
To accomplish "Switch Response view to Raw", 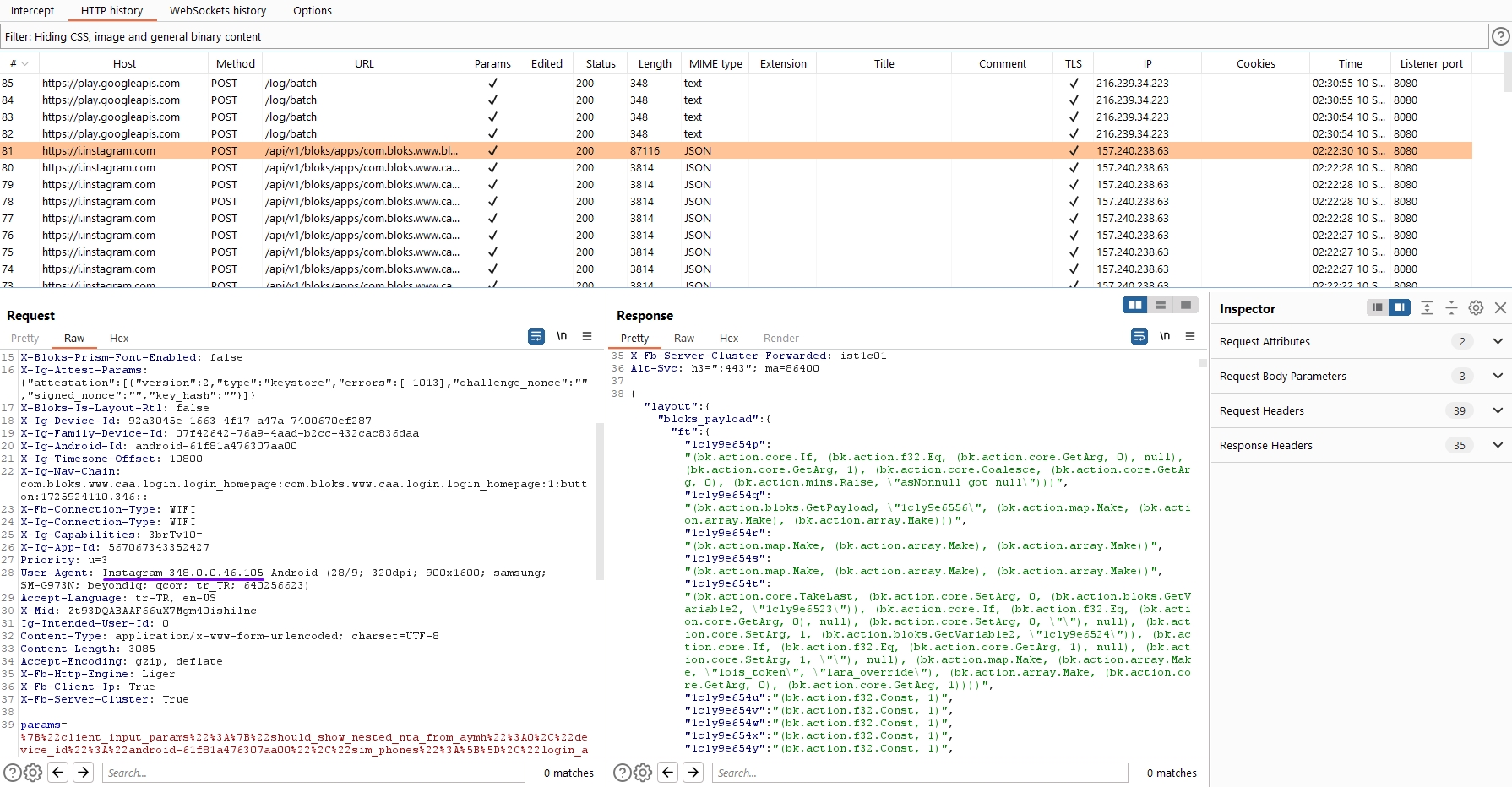I will coord(684,338).
